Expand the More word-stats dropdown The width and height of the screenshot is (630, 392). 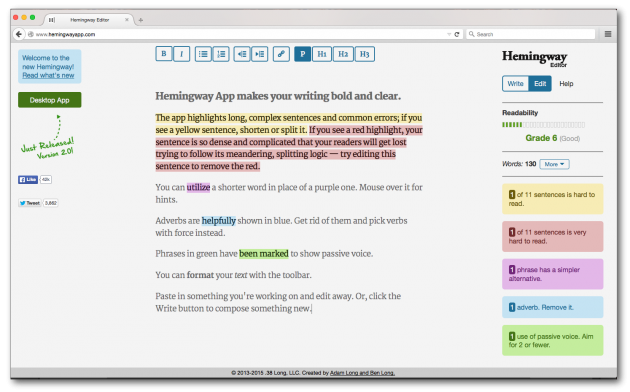554,164
